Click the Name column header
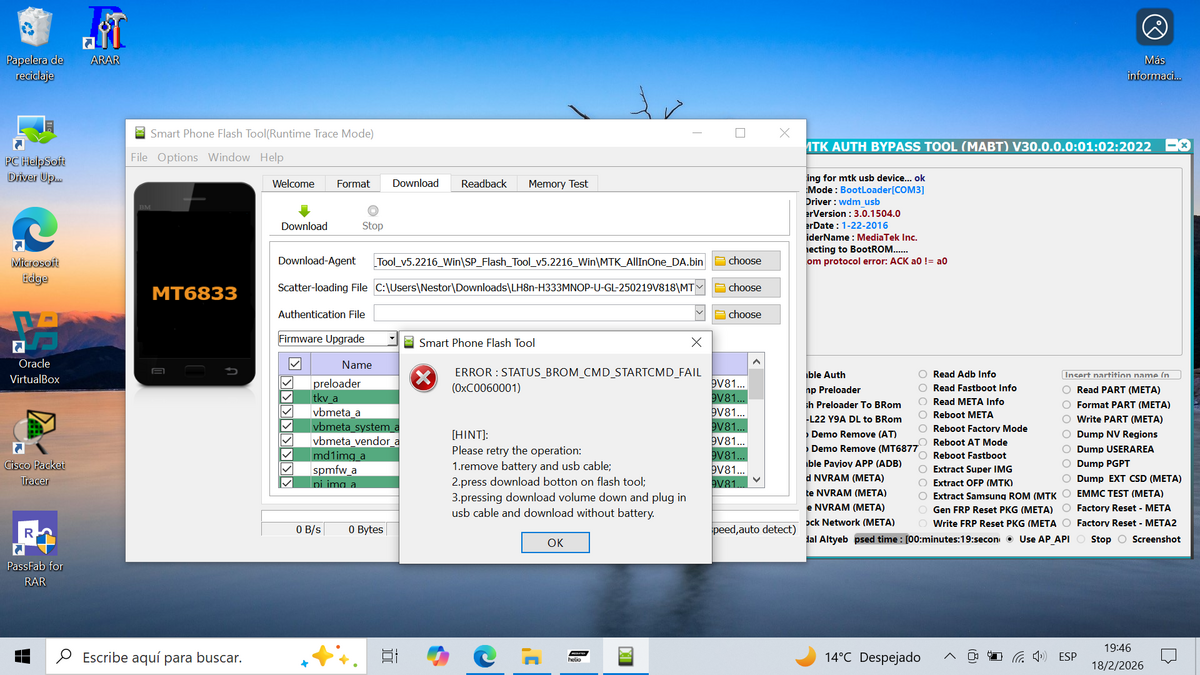Image resolution: width=1200 pixels, height=675 pixels. pos(357,365)
